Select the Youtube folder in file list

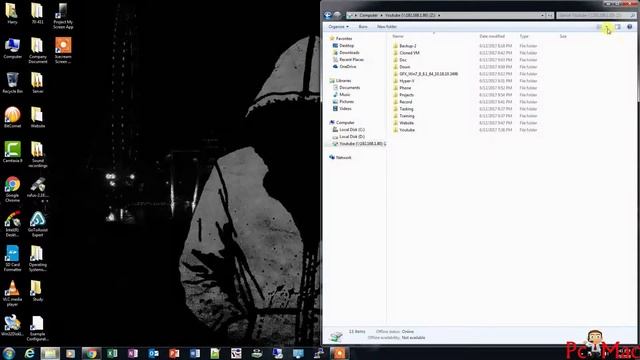[465, 130]
